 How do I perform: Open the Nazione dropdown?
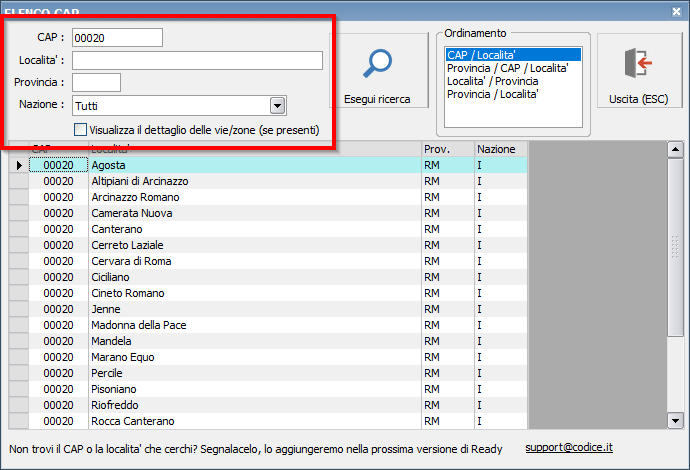277,105
